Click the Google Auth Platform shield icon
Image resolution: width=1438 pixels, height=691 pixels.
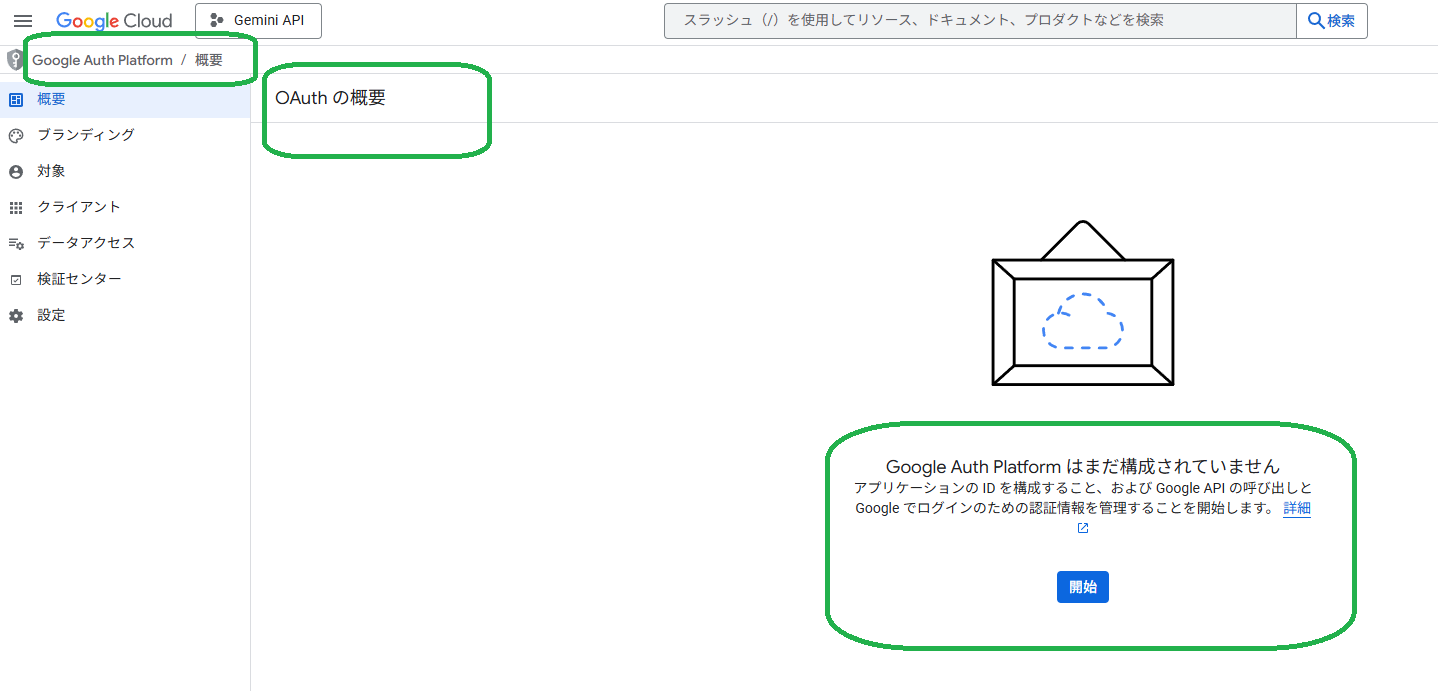[x=14, y=60]
